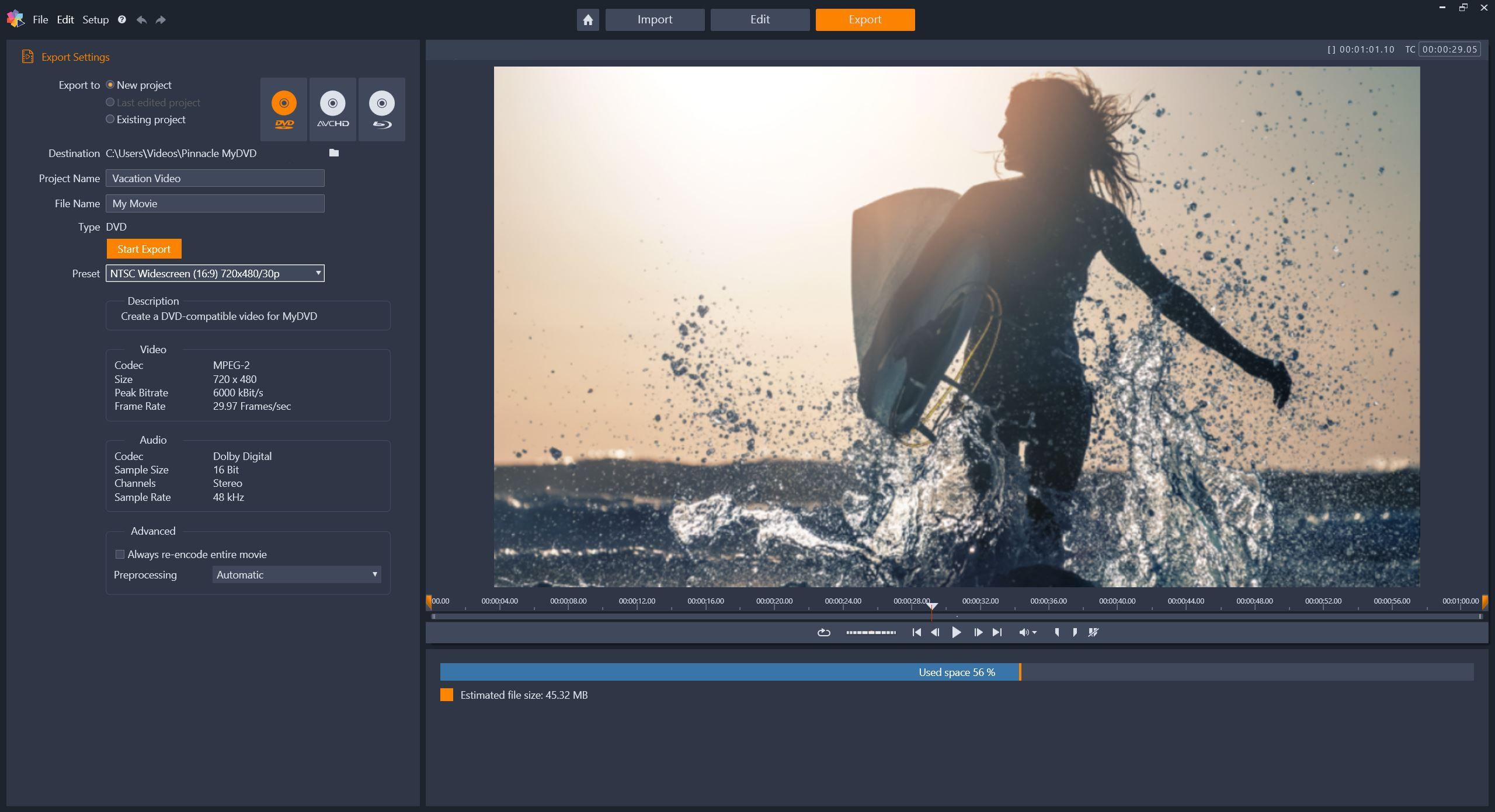
Task: Click the File Name input field
Action: pyautogui.click(x=214, y=203)
